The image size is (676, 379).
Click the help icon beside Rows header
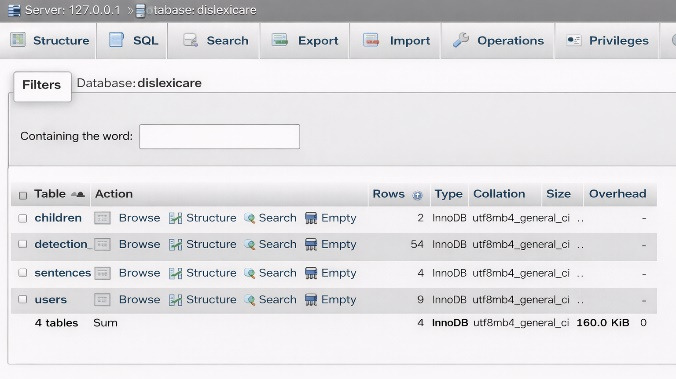click(417, 195)
